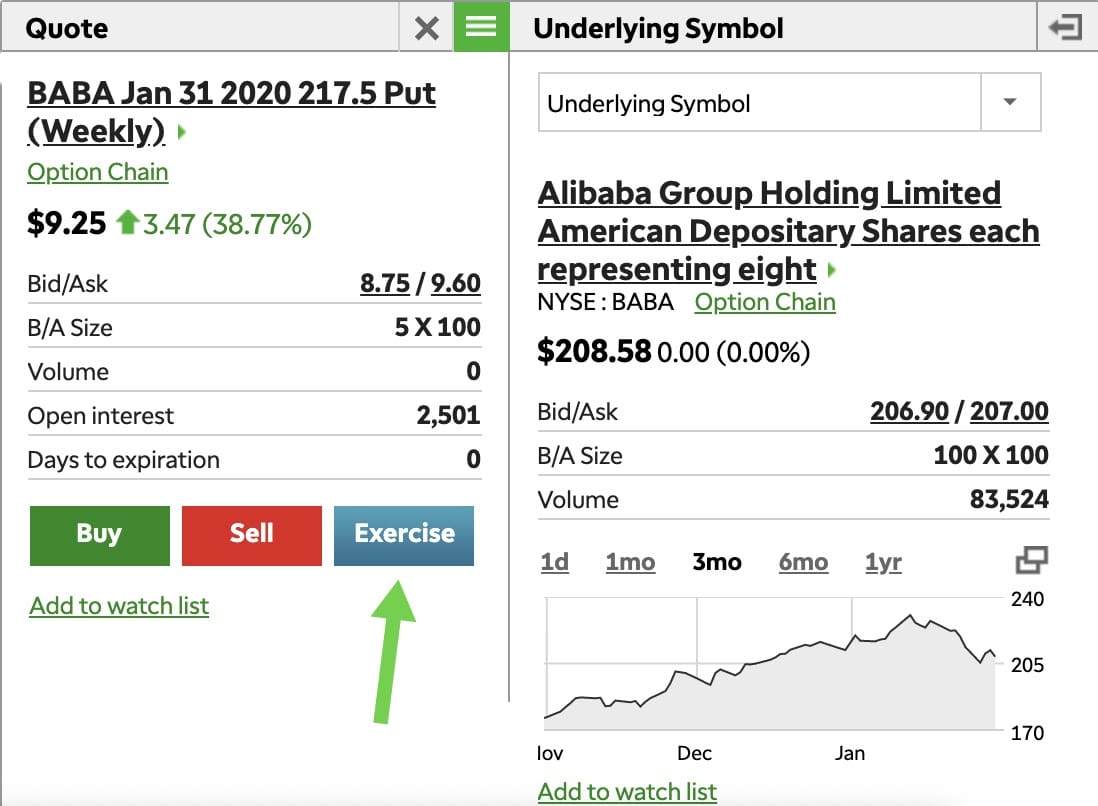The height and width of the screenshot is (806, 1098).
Task: Click the Alibaba price chart area
Action: (x=770, y=663)
